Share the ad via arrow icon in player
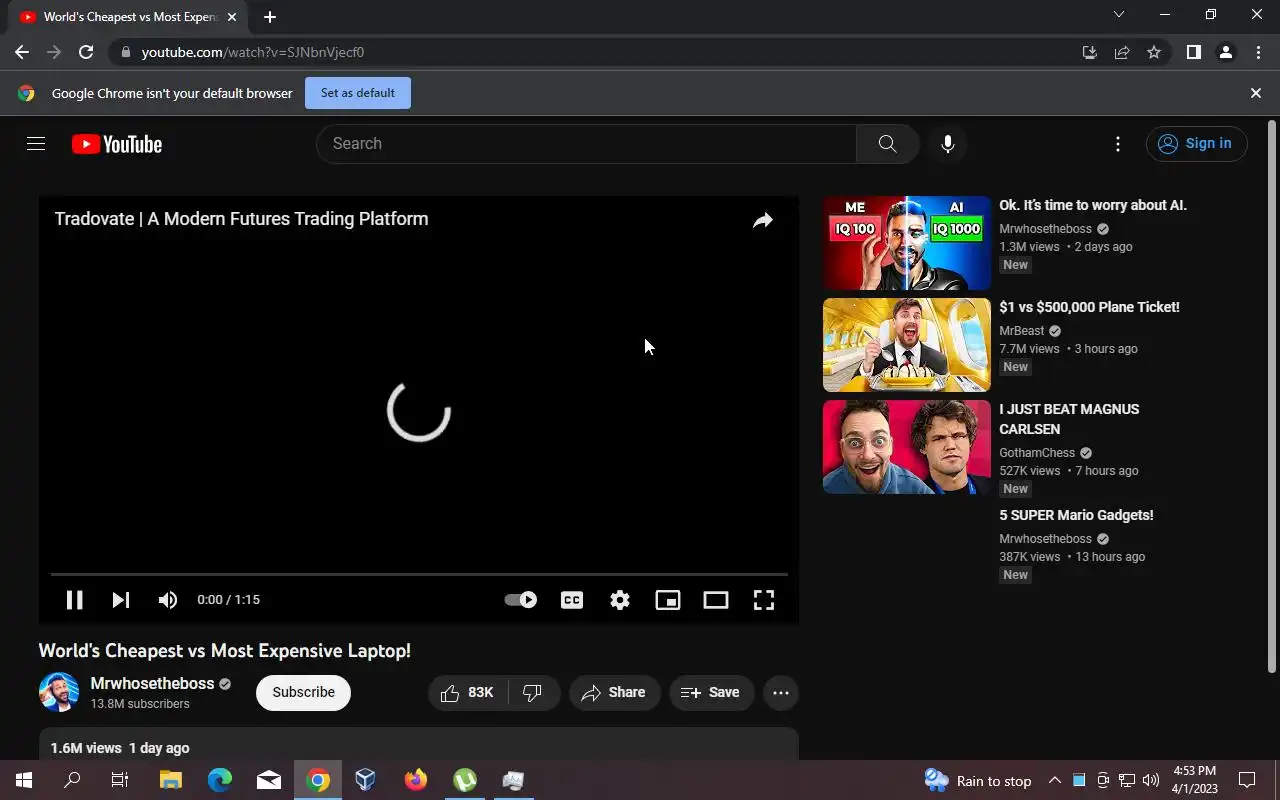Viewport: 1280px width, 800px height. pos(762,220)
